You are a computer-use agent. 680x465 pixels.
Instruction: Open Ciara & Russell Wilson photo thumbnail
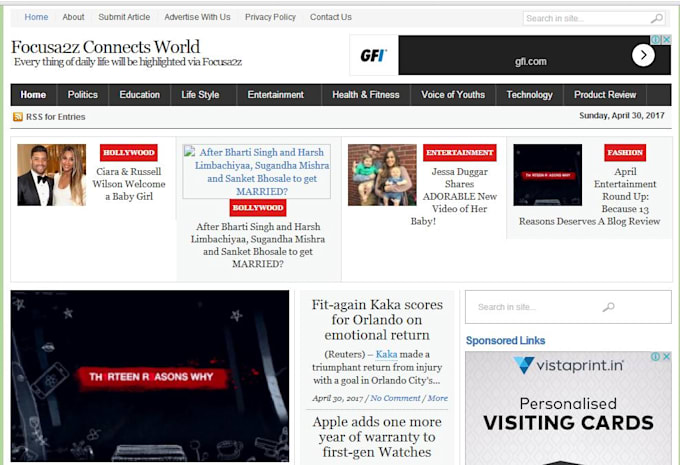click(52, 175)
